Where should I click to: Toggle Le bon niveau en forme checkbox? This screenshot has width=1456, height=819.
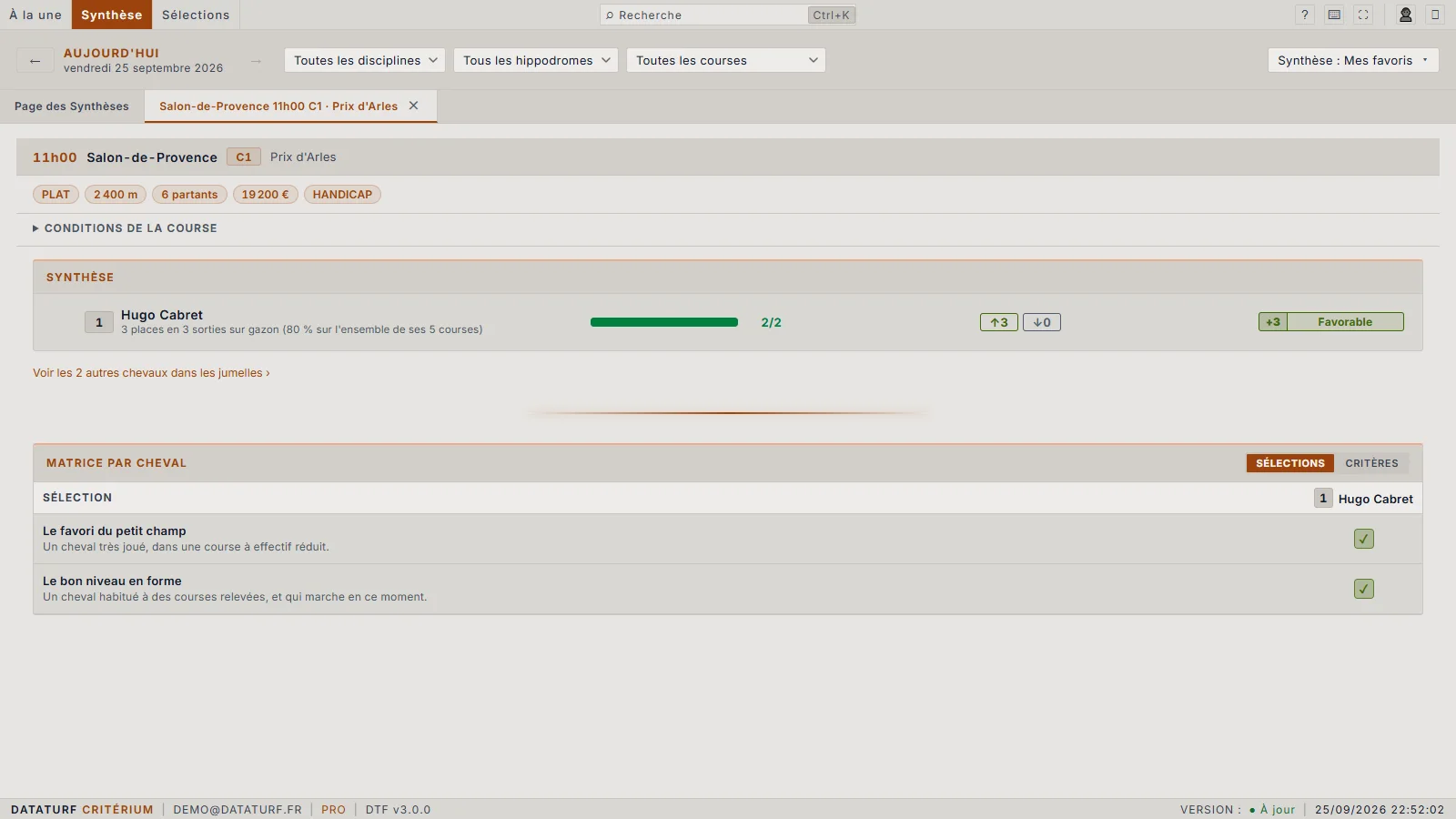coord(1363,589)
